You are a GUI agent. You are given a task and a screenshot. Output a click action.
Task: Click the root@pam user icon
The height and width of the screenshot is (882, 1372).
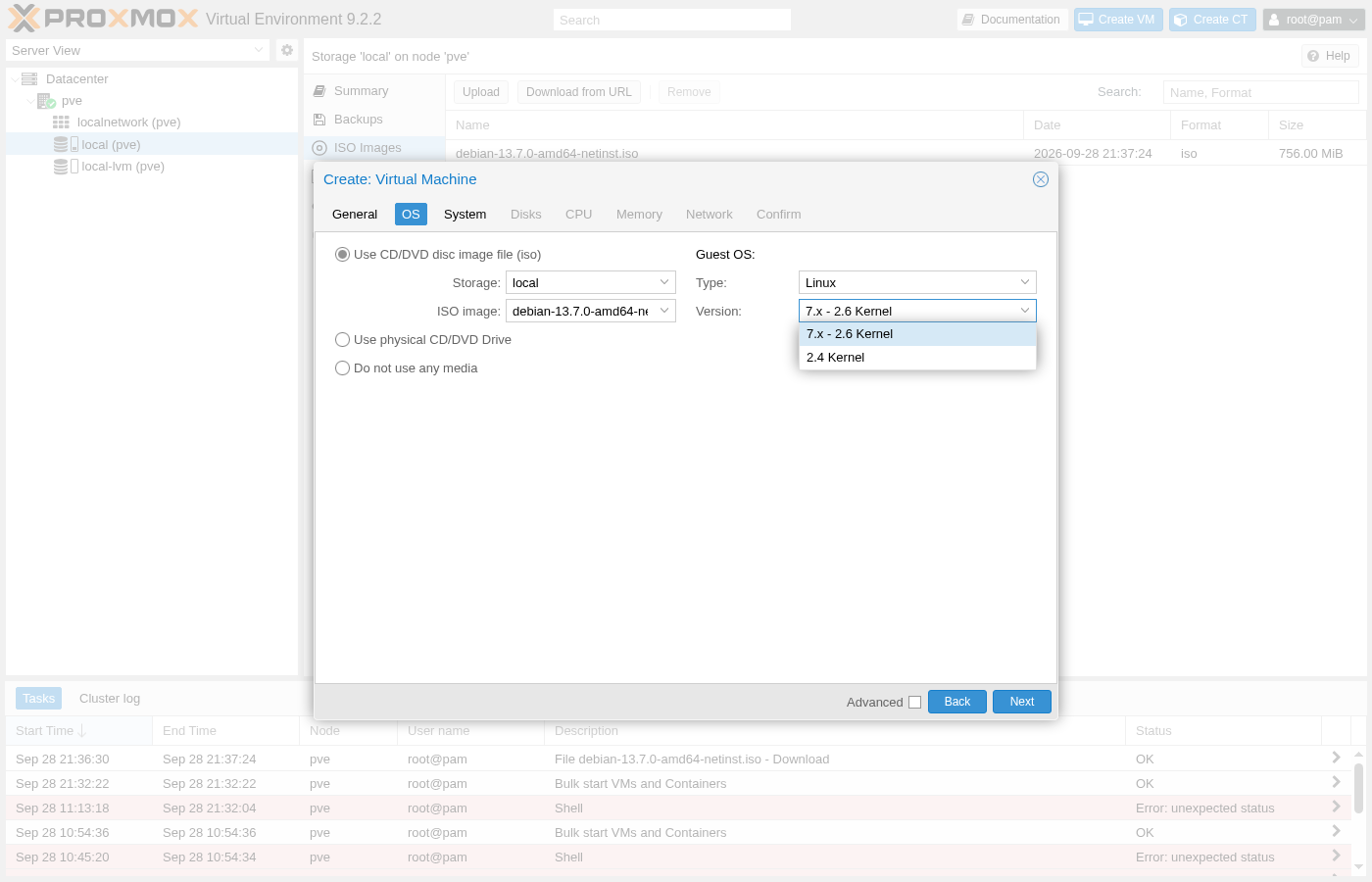[x=1274, y=20]
